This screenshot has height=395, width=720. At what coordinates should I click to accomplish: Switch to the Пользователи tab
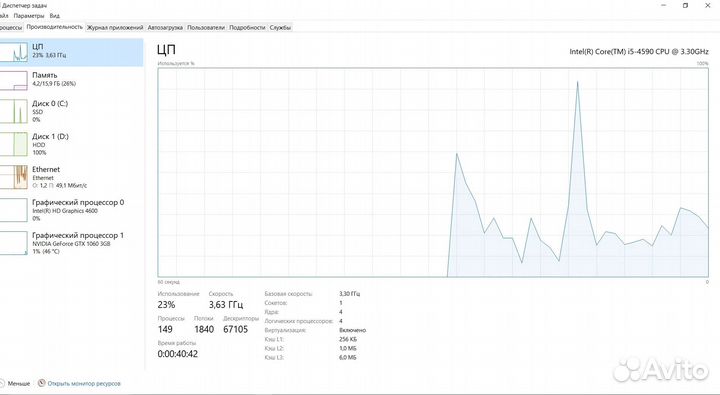(x=206, y=28)
